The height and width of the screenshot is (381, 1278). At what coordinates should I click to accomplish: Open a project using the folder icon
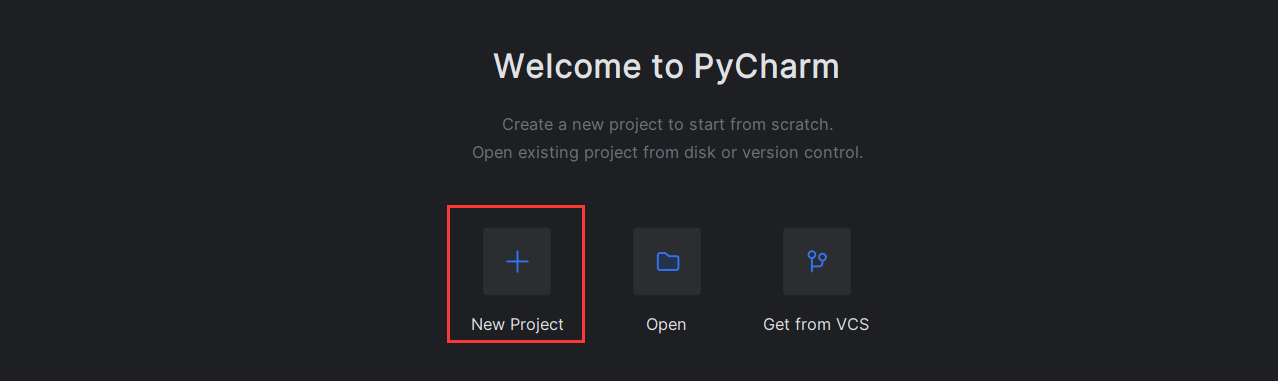pyautogui.click(x=667, y=262)
